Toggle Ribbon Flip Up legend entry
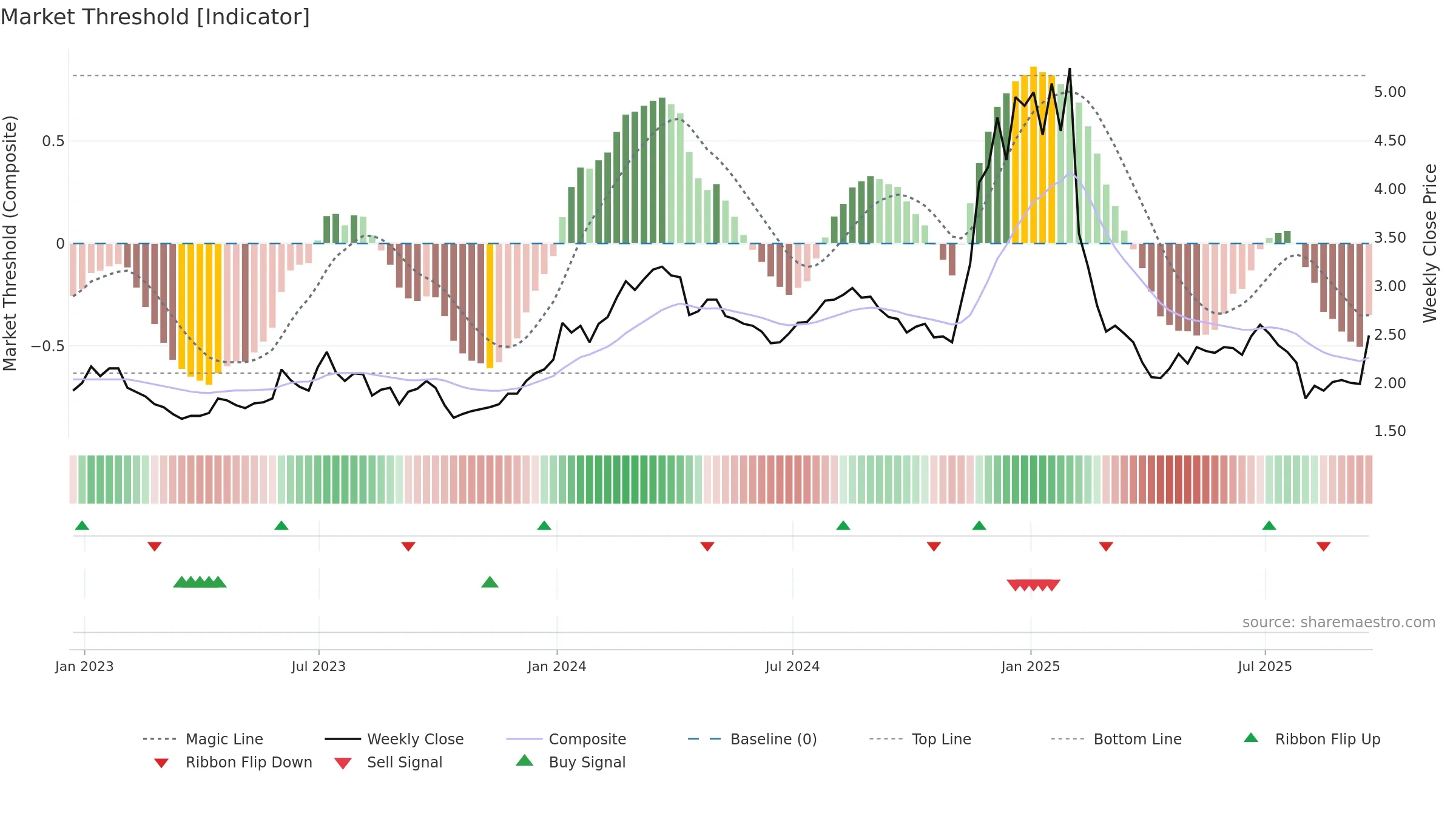Screen dimensions: 1456x819 [1312, 739]
